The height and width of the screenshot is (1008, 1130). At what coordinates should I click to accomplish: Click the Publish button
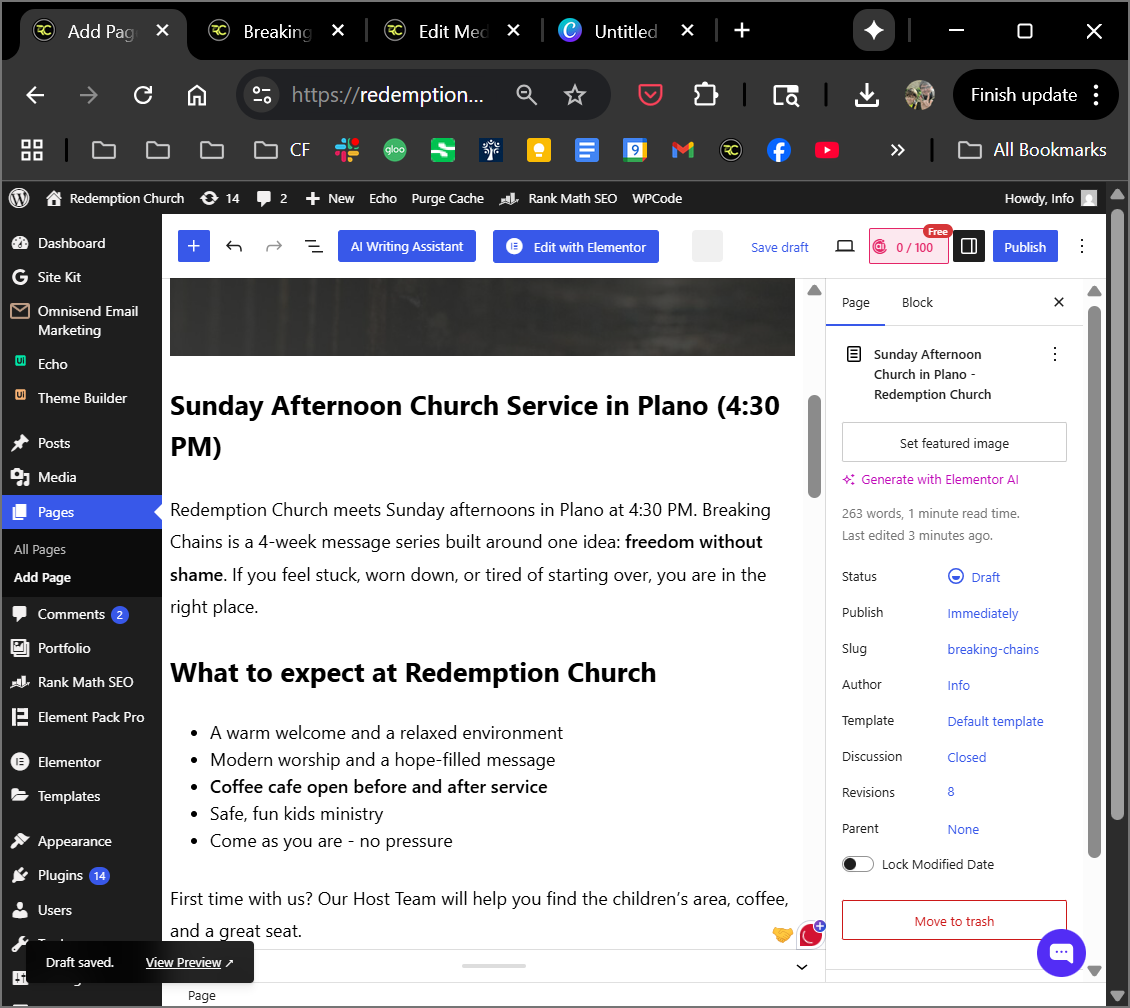pyautogui.click(x=1025, y=247)
